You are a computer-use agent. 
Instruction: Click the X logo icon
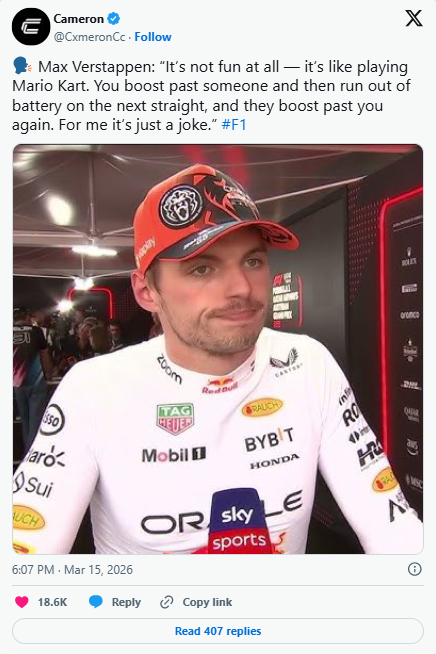(x=414, y=18)
